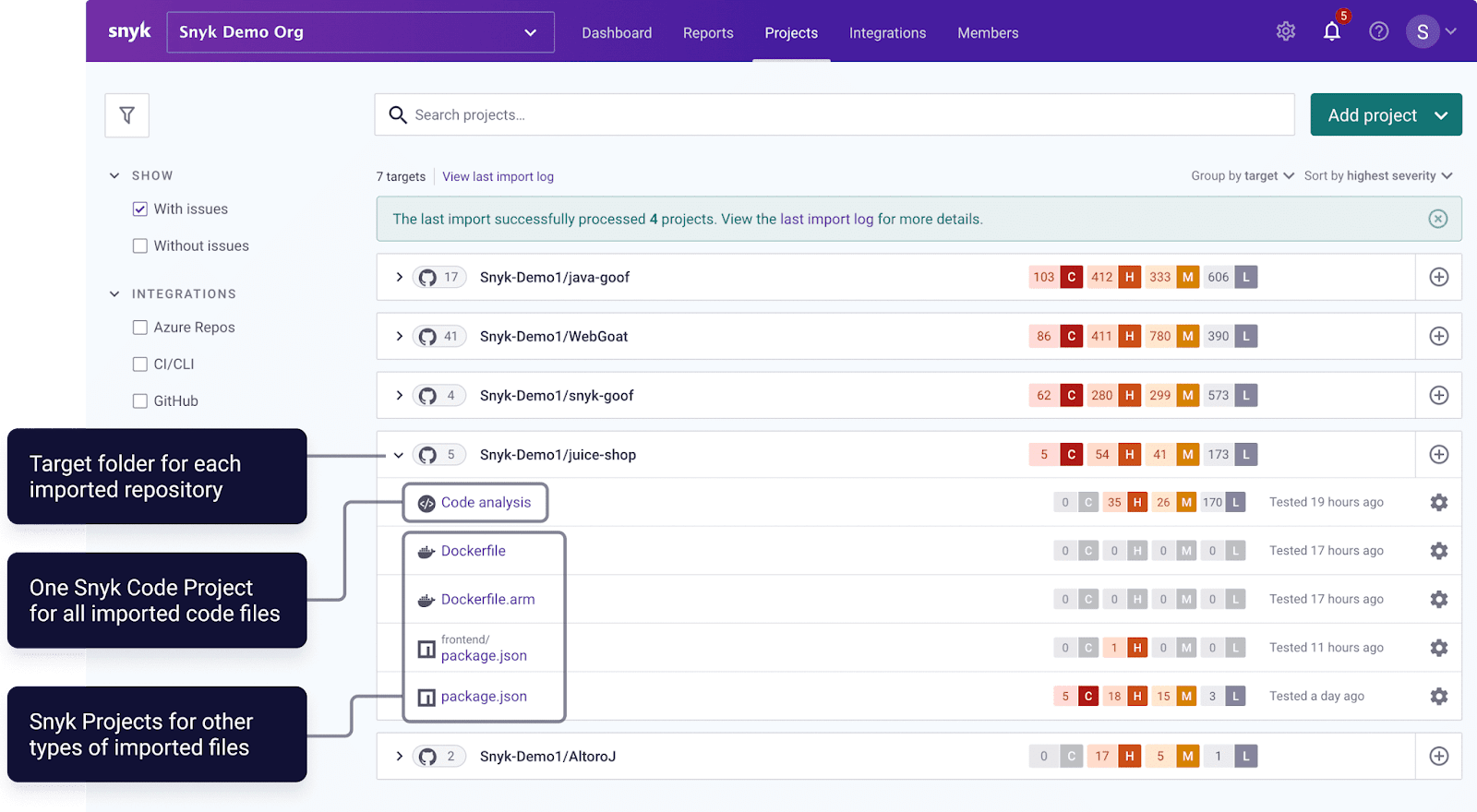
Task: Click GitHub badge with 41 on WebGoat
Action: tap(439, 336)
